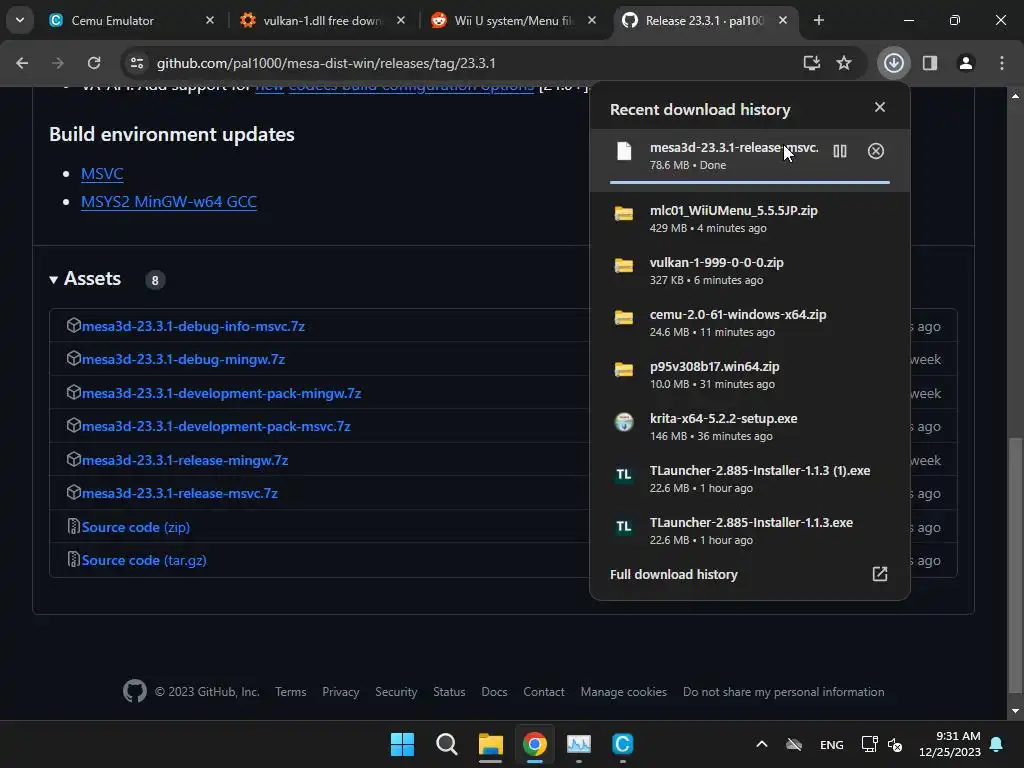Cancel the mesa3d download

pos(876,152)
